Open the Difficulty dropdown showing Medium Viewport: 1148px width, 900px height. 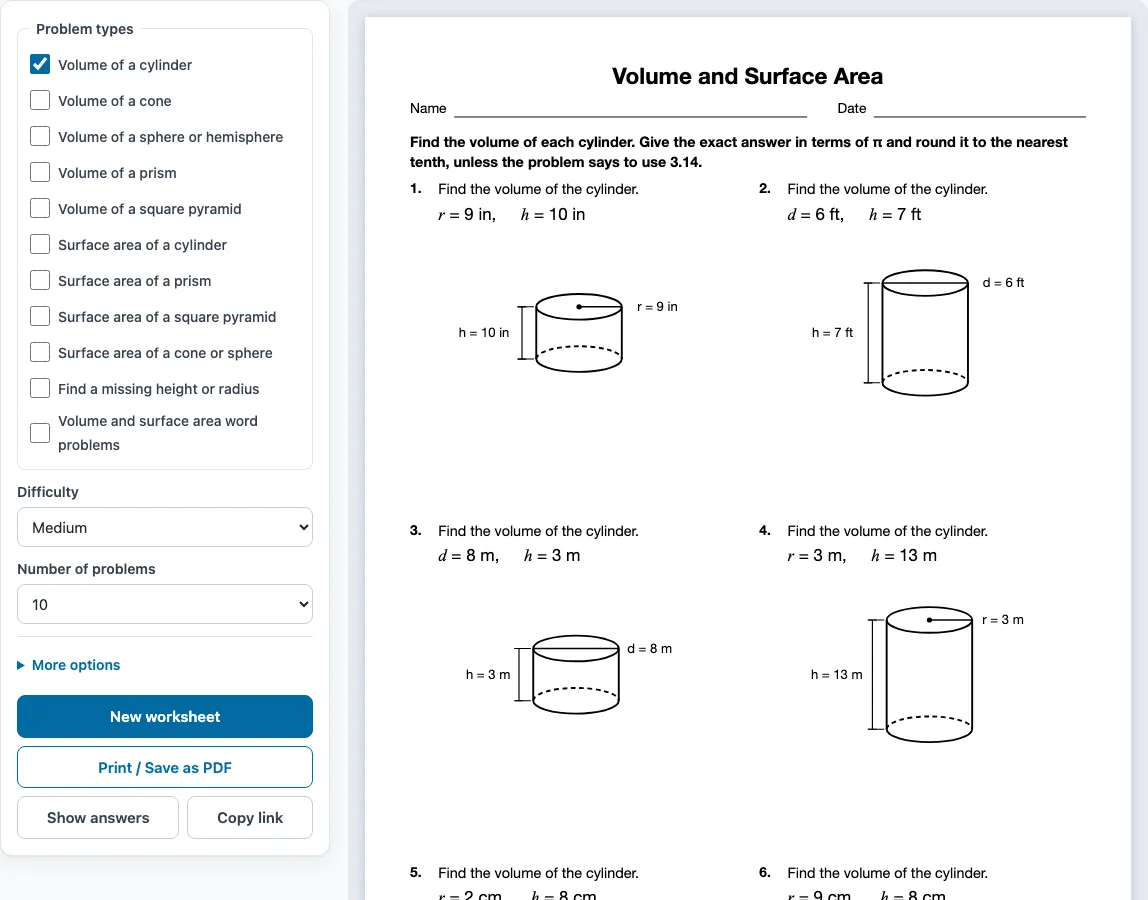165,527
